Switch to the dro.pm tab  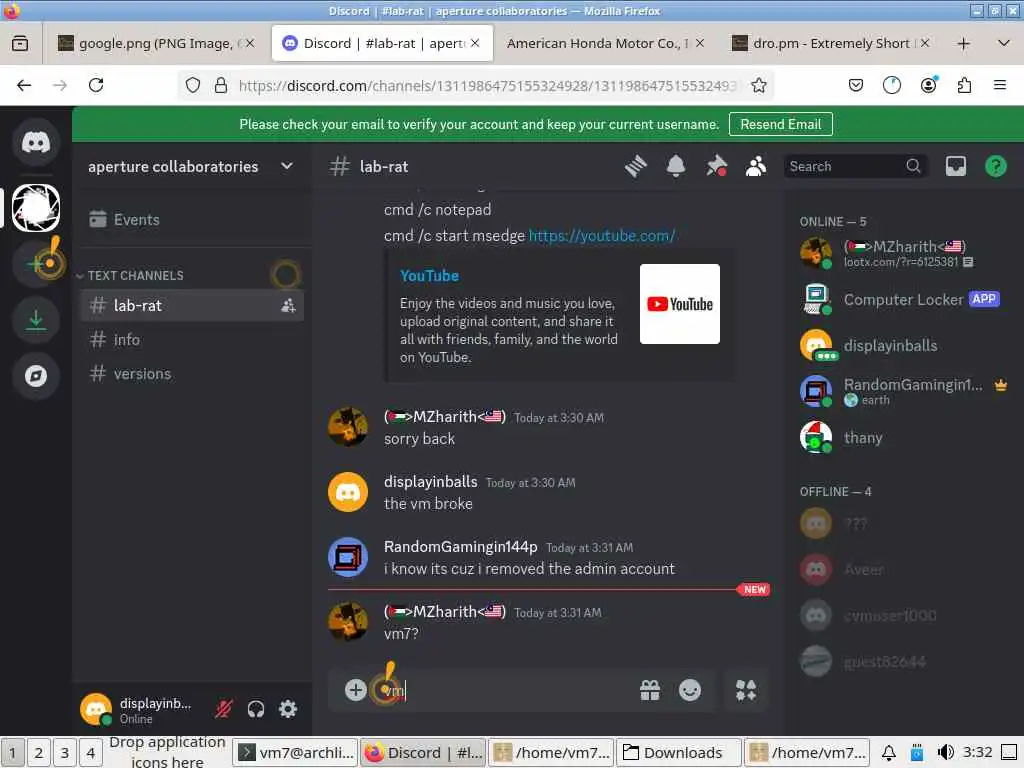[x=831, y=43]
